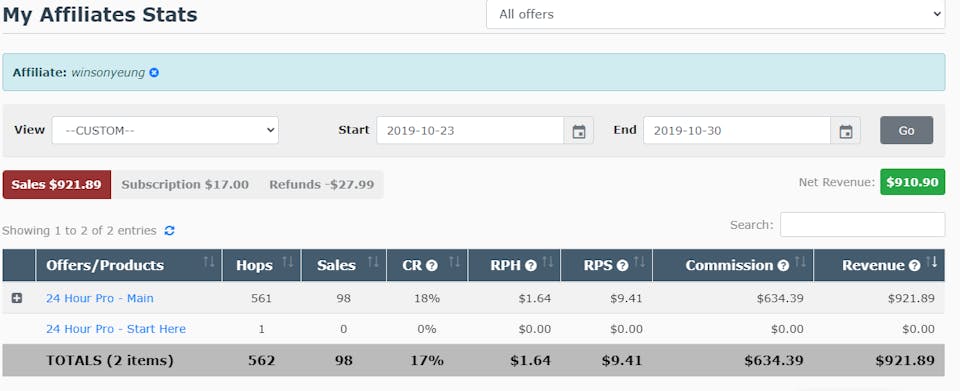Image resolution: width=960 pixels, height=391 pixels.
Task: Sort table by Hops column
Action: (261, 266)
